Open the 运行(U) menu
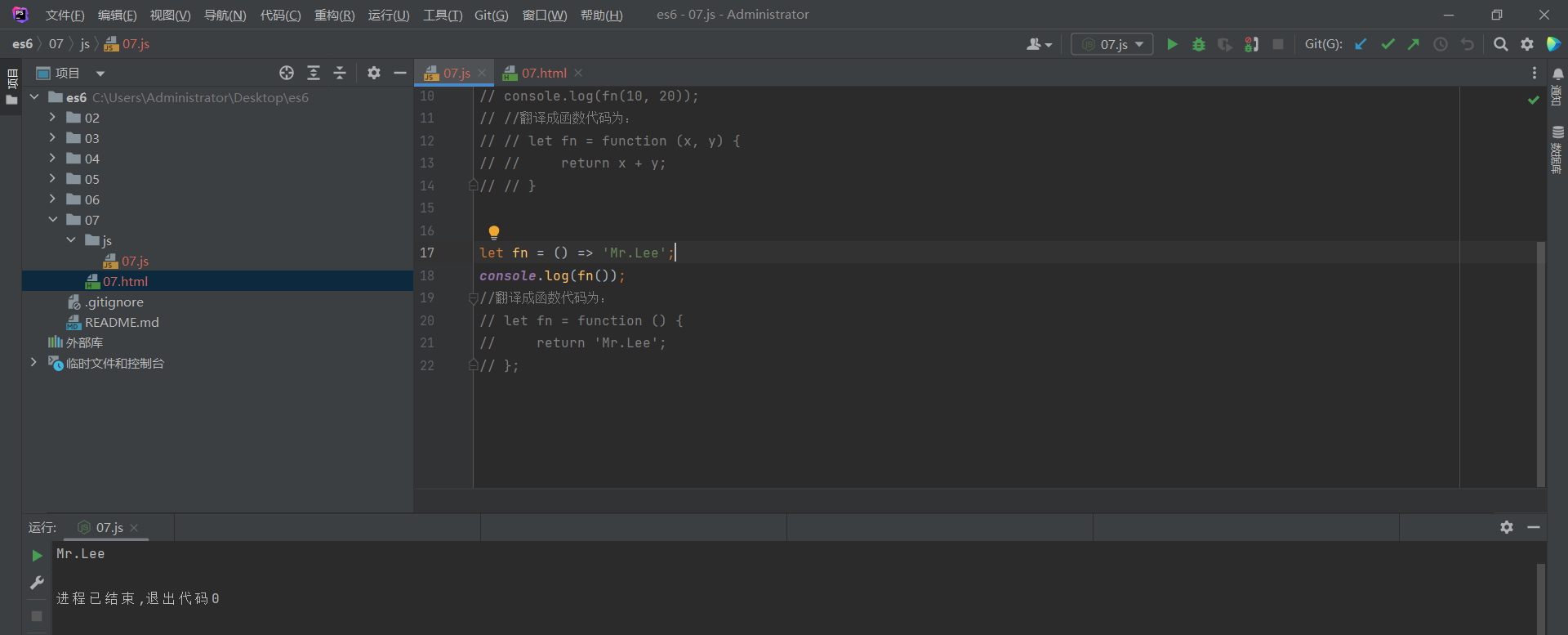Viewport: 1568px width, 635px height. coord(389,16)
